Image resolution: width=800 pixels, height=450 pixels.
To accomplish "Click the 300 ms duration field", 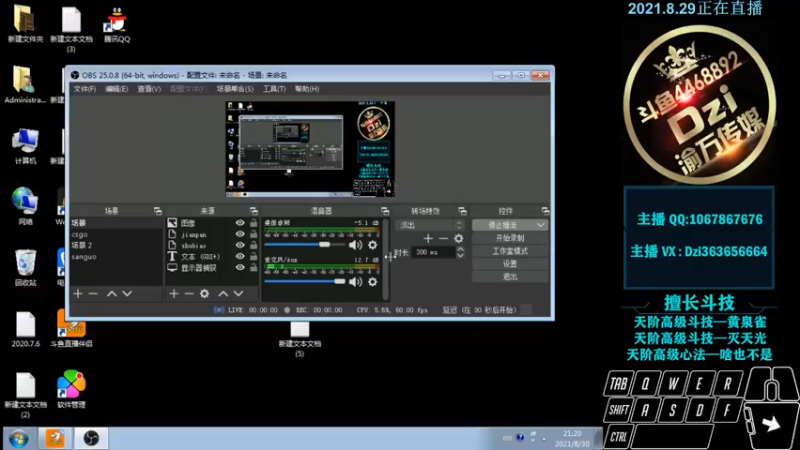I will 434,252.
